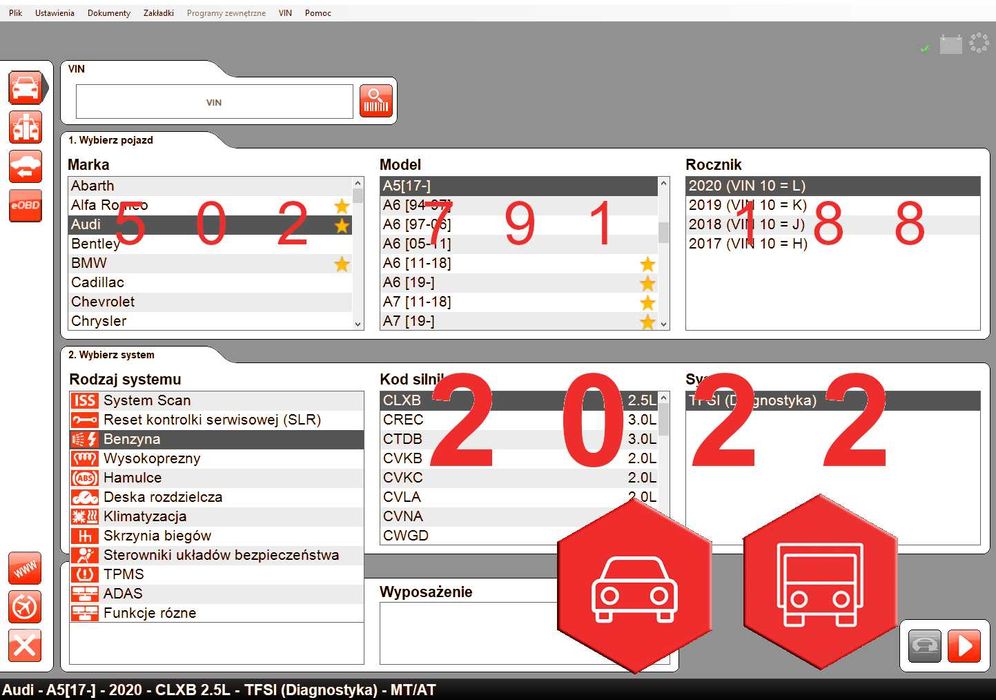
Task: Open the car vehicle selection sidebar icon
Action: [x=25, y=88]
